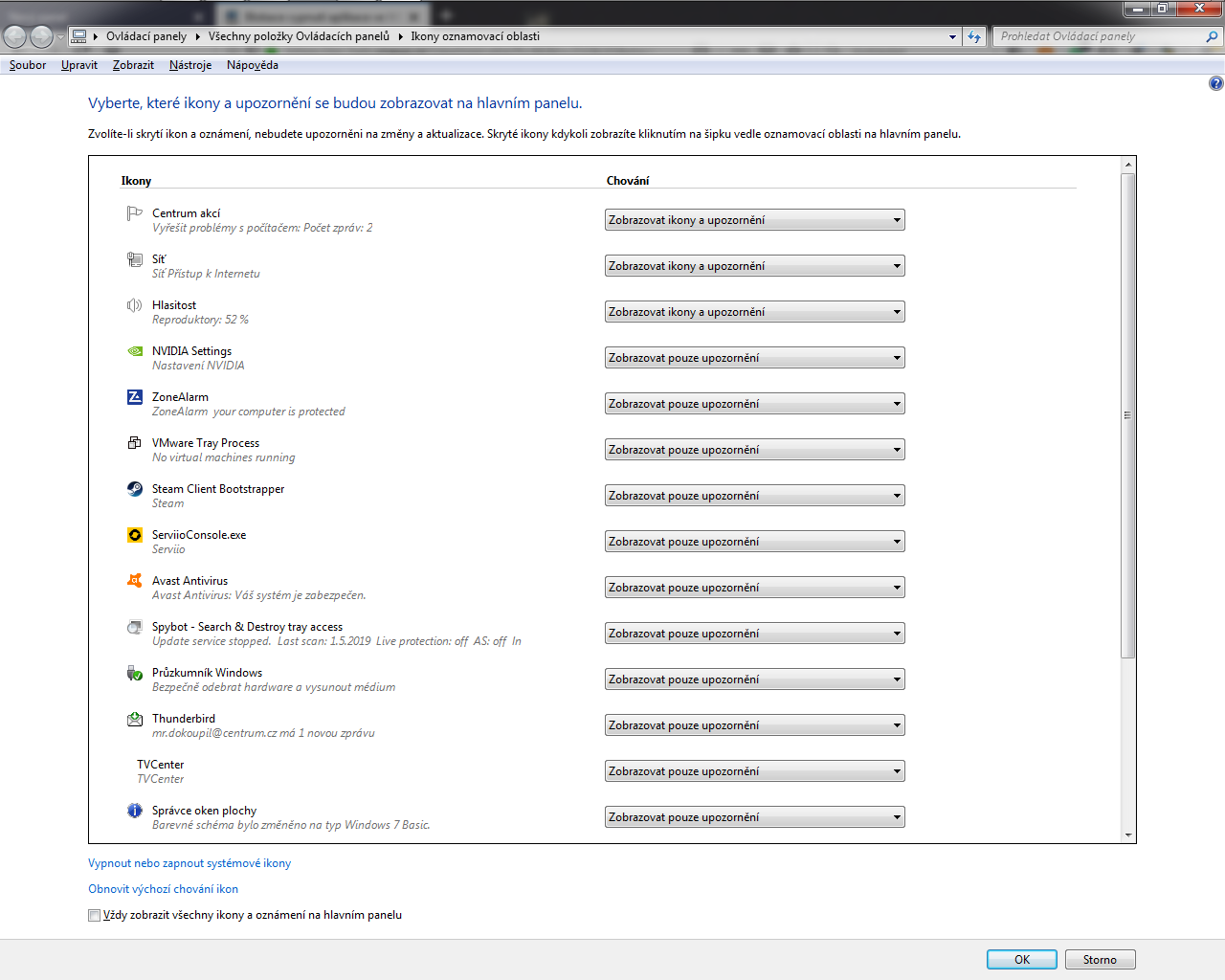Open behavior dropdown for VMware Tray Process
This screenshot has width=1225, height=980.
coord(755,450)
